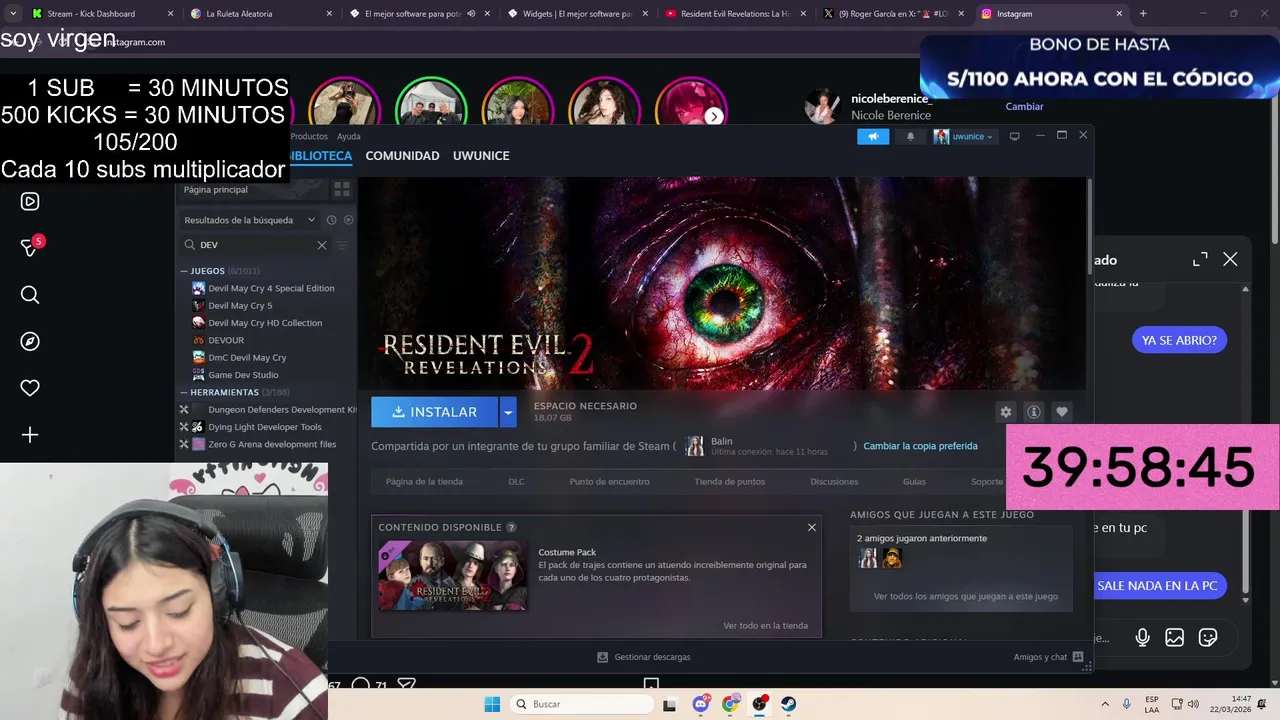
Task: Open Steam from Windows taskbar
Action: pyautogui.click(x=789, y=704)
